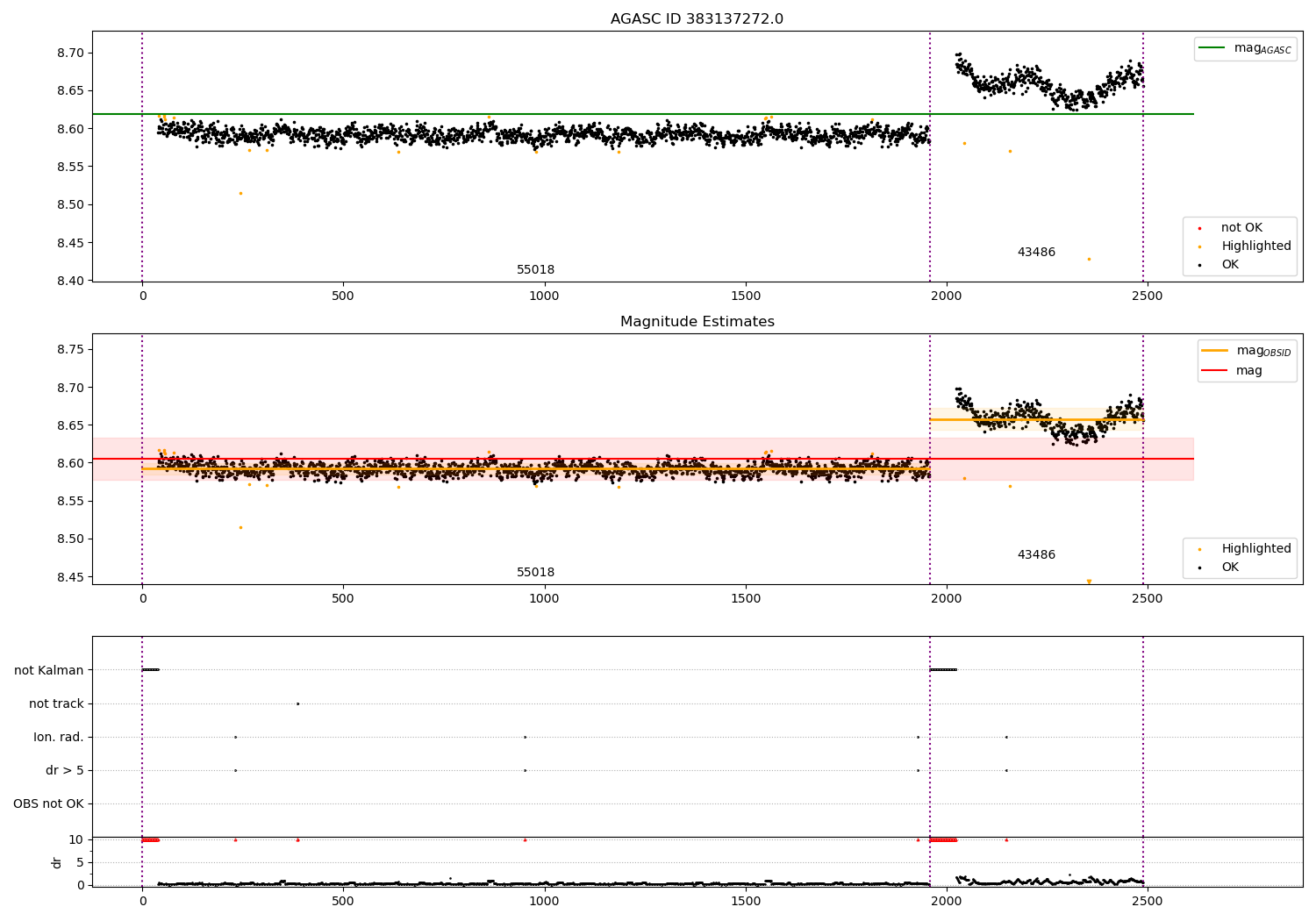Click obsid label '55018' in top plot

coord(535,270)
